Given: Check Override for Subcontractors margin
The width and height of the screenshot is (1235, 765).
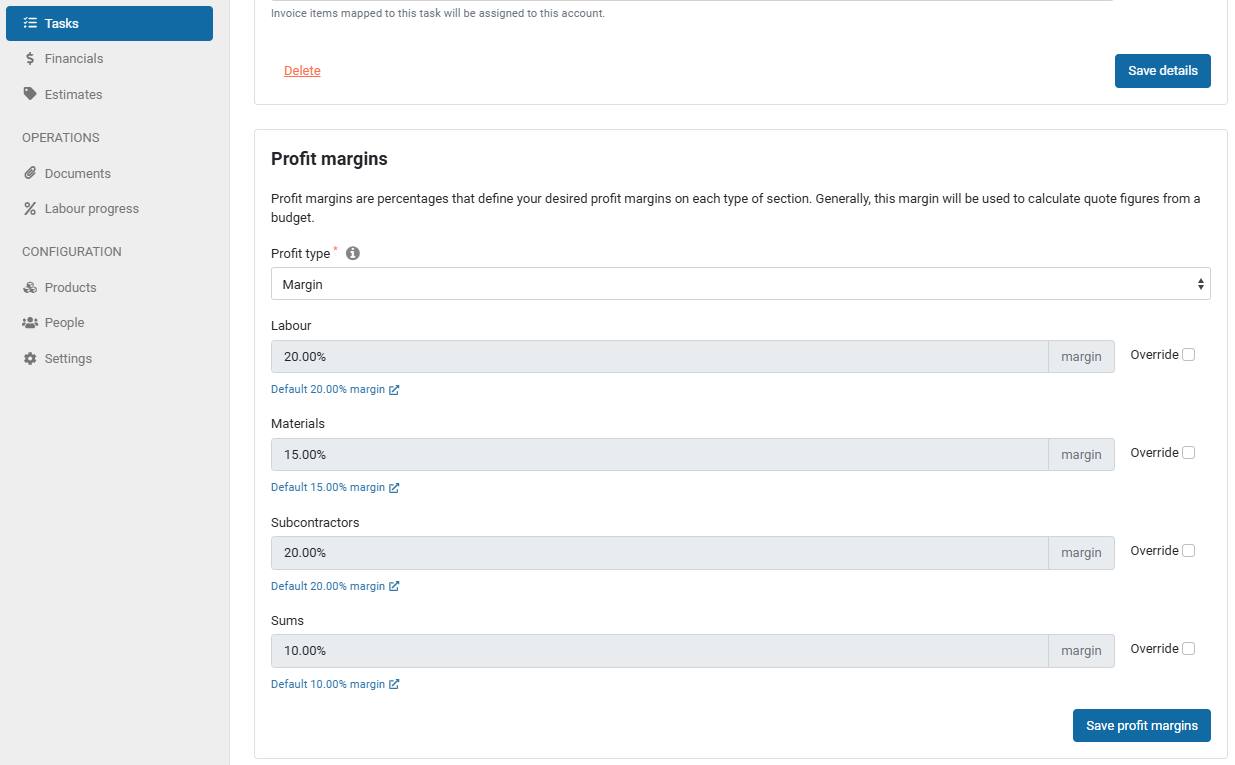Looking at the screenshot, I should 1188,551.
